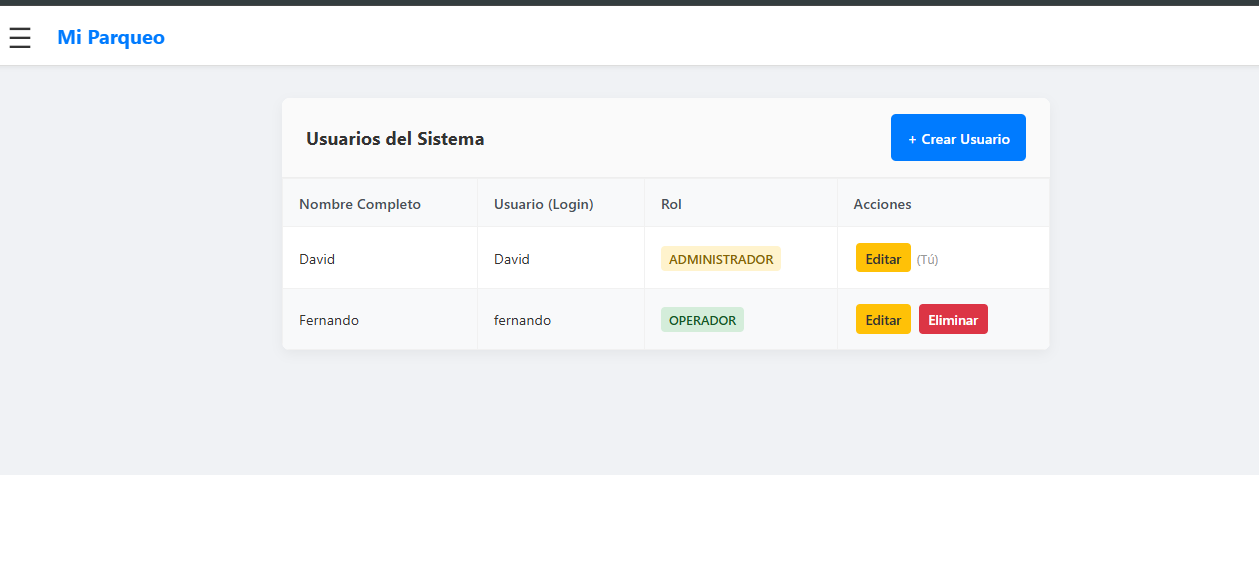Click the lowercase fernando login cell
The width and height of the screenshot is (1259, 567).
click(522, 320)
